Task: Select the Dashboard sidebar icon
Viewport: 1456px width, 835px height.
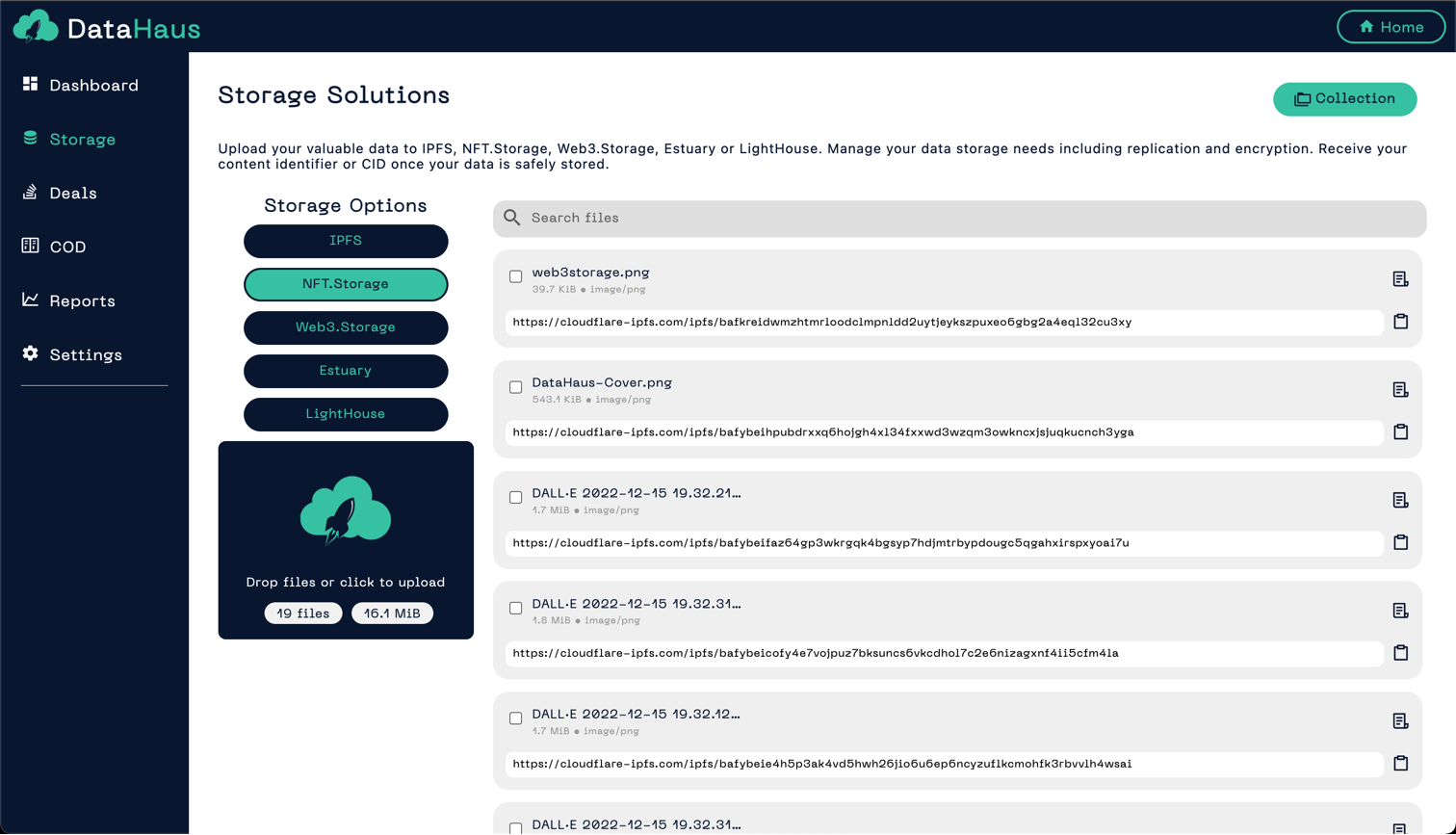Action: 29,85
